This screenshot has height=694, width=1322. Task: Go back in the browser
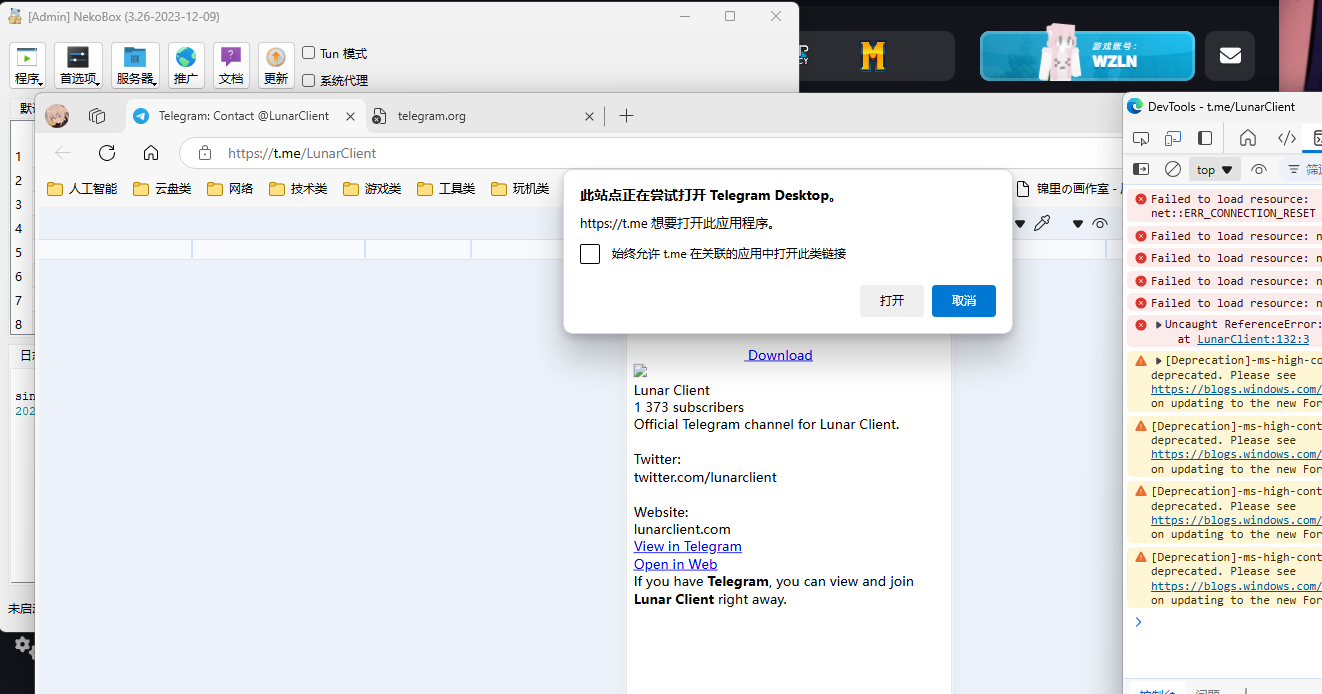[63, 153]
